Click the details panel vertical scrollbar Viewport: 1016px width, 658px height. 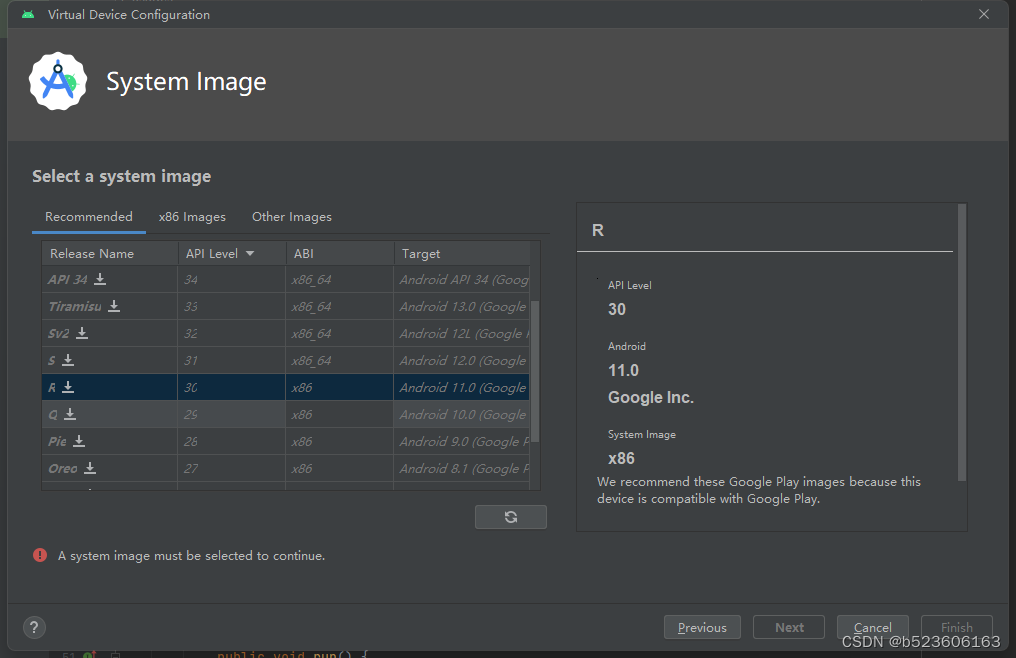tap(962, 342)
